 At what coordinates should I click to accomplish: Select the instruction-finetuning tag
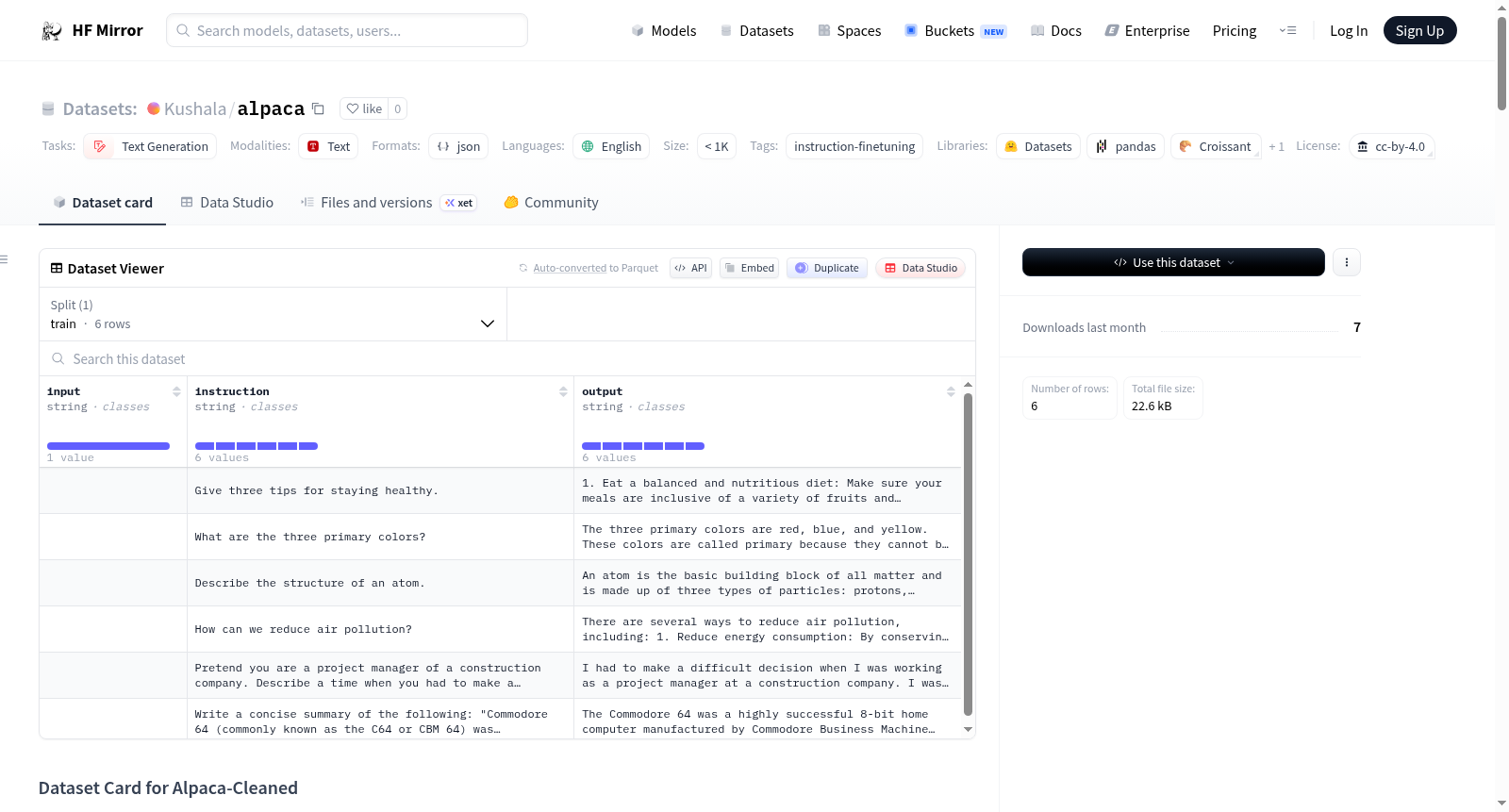pyautogui.click(x=854, y=146)
